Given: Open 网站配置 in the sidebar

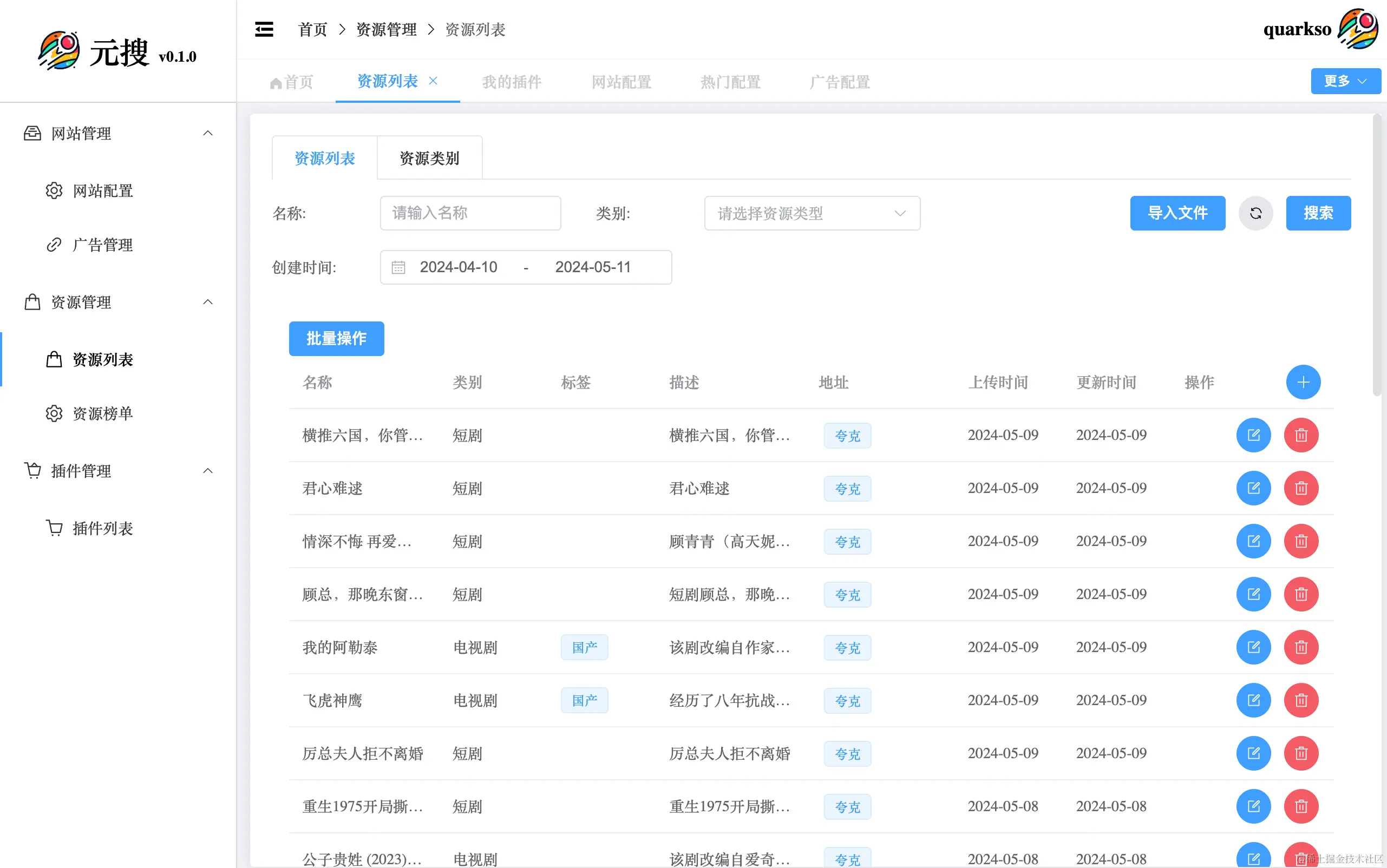Looking at the screenshot, I should pyautogui.click(x=117, y=190).
